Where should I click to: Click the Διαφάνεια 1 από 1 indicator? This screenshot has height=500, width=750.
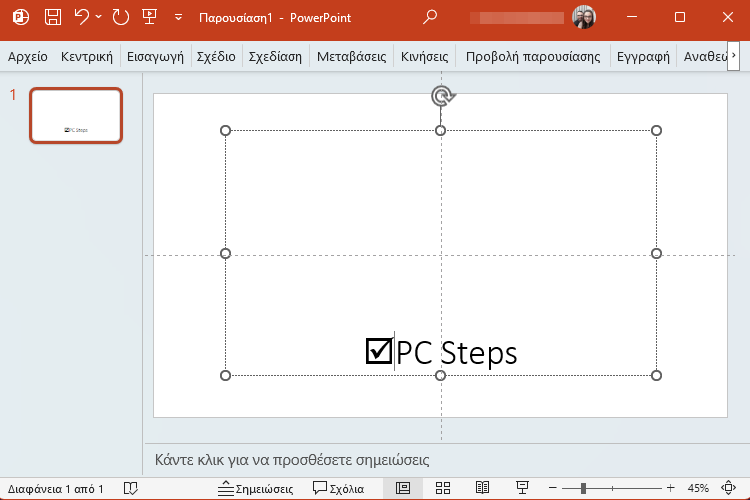[x=55, y=489]
